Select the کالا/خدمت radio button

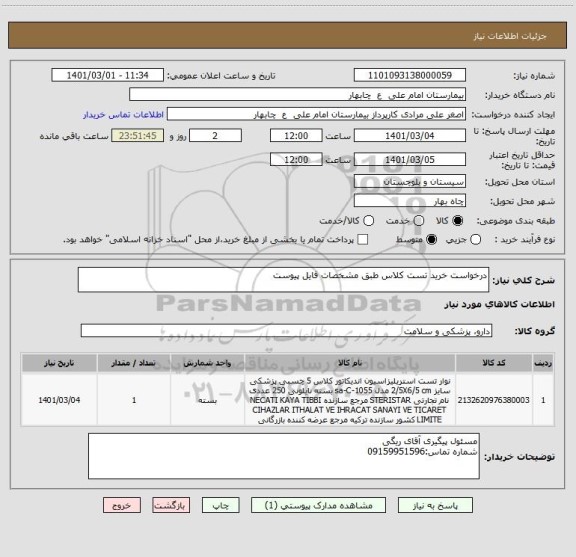tap(368, 221)
